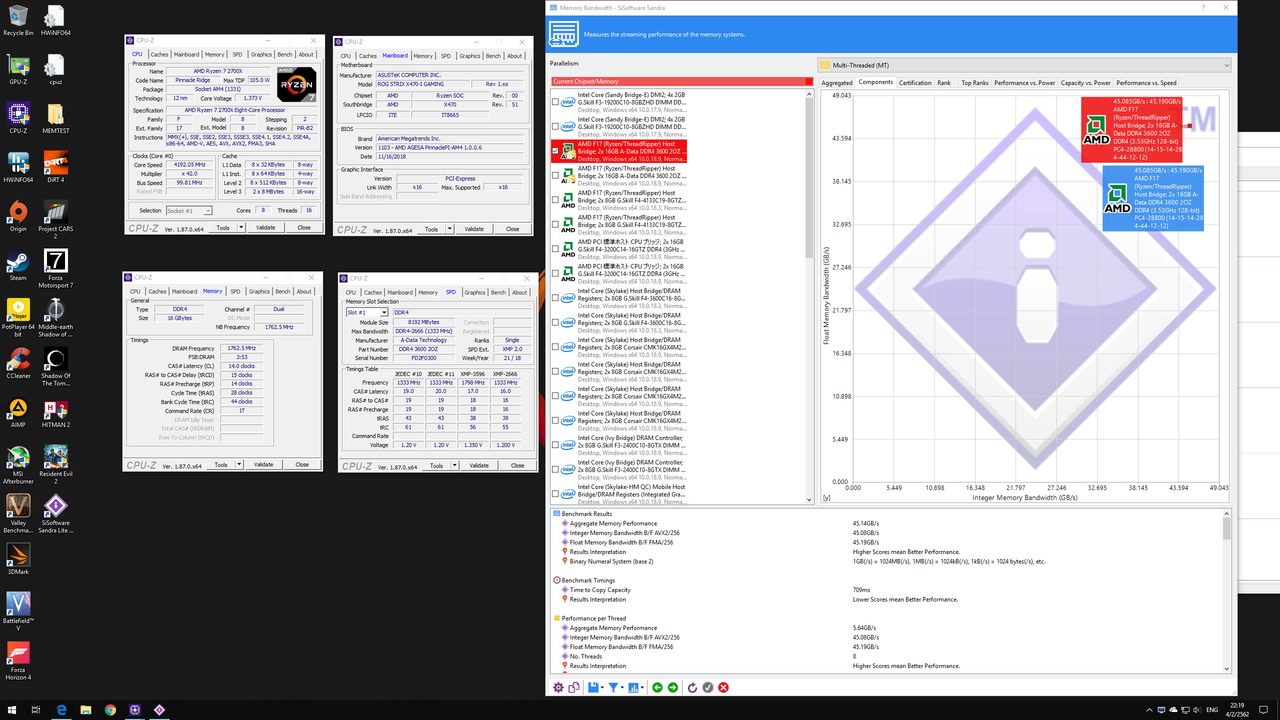
Task: Click the blue AMD legend box in chart
Action: pyautogui.click(x=1153, y=198)
